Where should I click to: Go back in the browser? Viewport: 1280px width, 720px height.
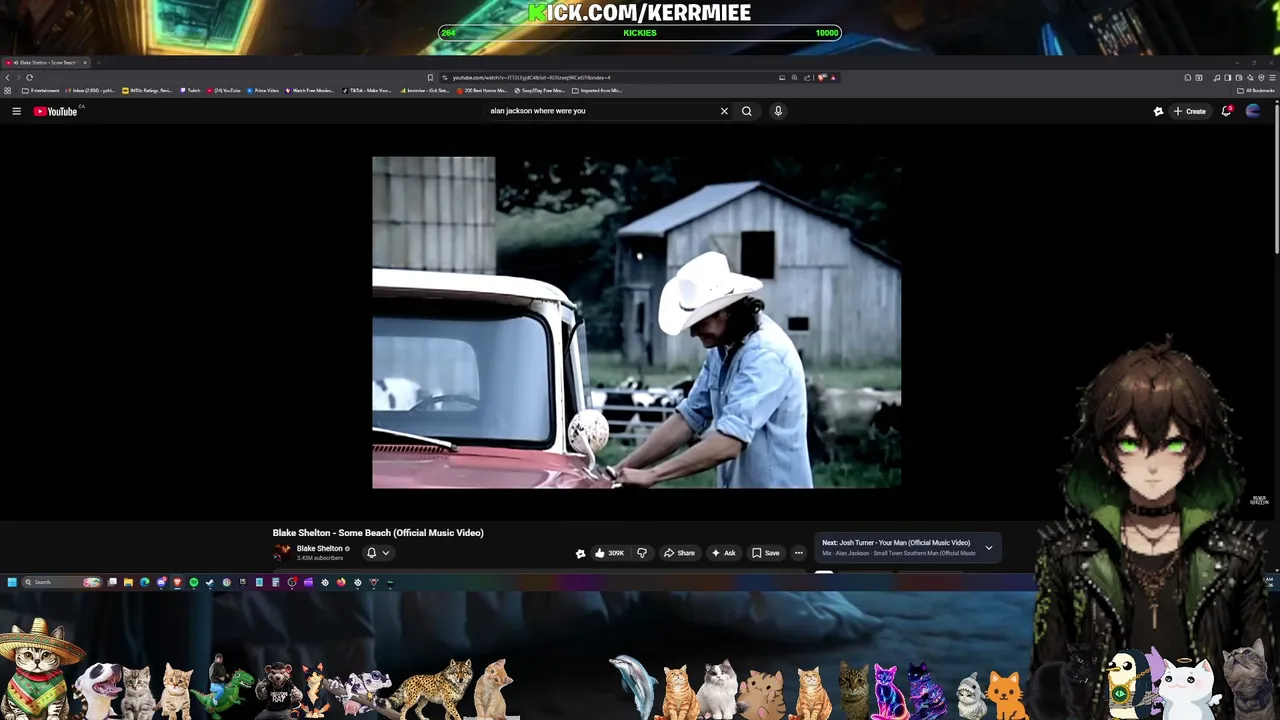(7, 77)
